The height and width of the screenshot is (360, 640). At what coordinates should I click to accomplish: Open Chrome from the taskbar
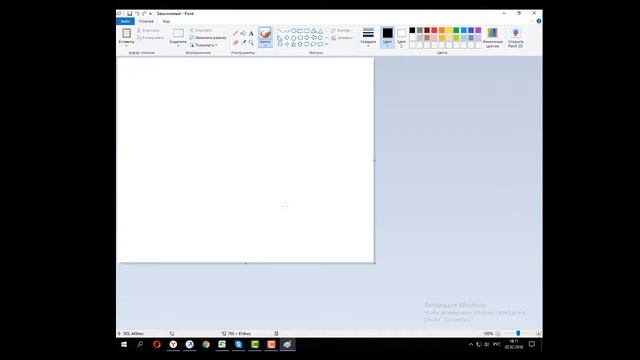coord(206,344)
